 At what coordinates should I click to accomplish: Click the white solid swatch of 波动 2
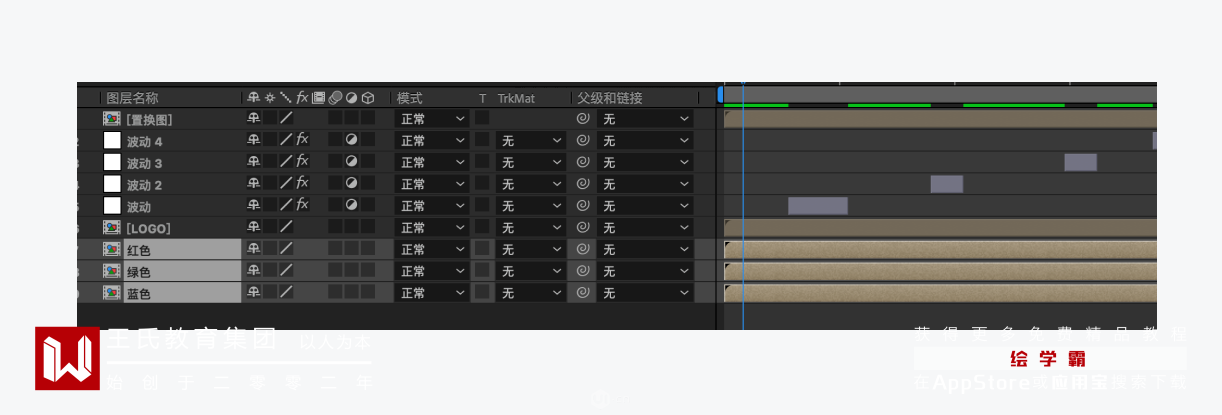[112, 184]
